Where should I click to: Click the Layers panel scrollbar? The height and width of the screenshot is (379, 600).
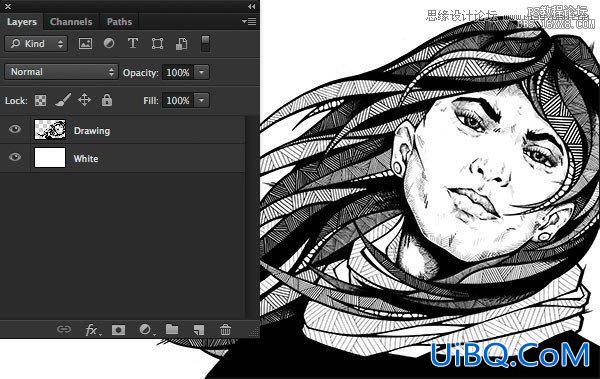click(x=252, y=217)
